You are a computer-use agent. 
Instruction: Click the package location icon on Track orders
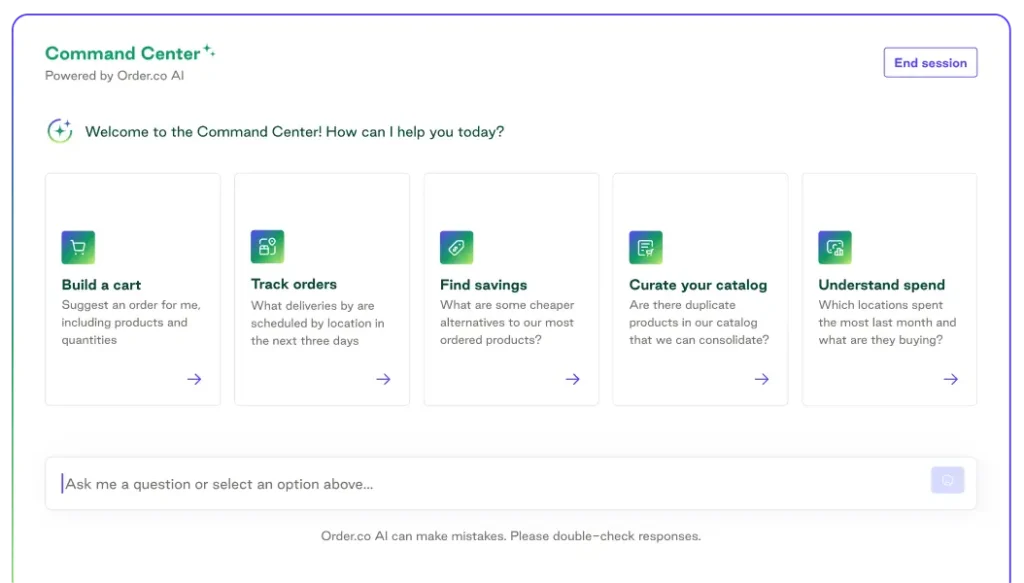click(267, 247)
